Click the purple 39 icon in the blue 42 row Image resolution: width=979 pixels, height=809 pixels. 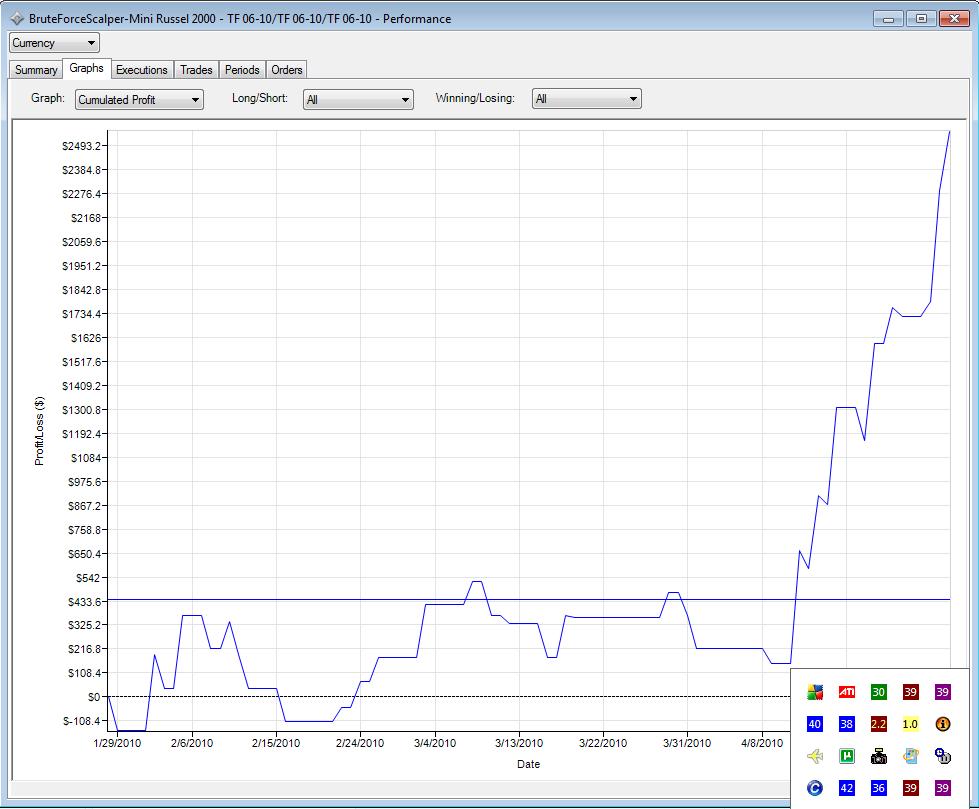pyautogui.click(x=942, y=788)
